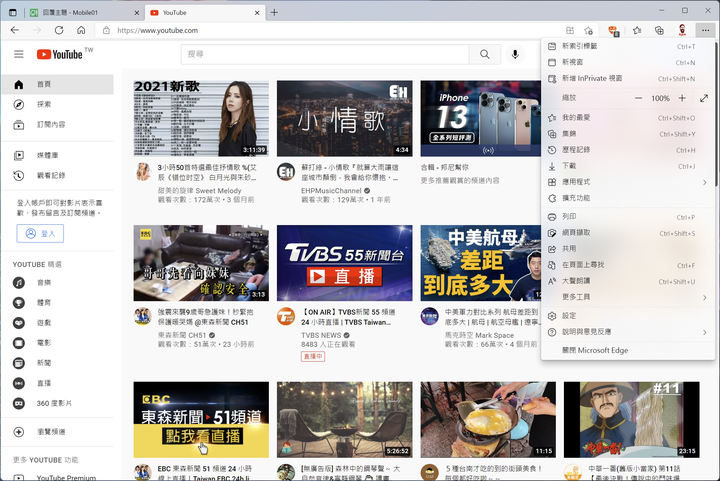Open TVBS 55新聞台 live thumbnail
This screenshot has height=481, width=720.
coord(344,263)
